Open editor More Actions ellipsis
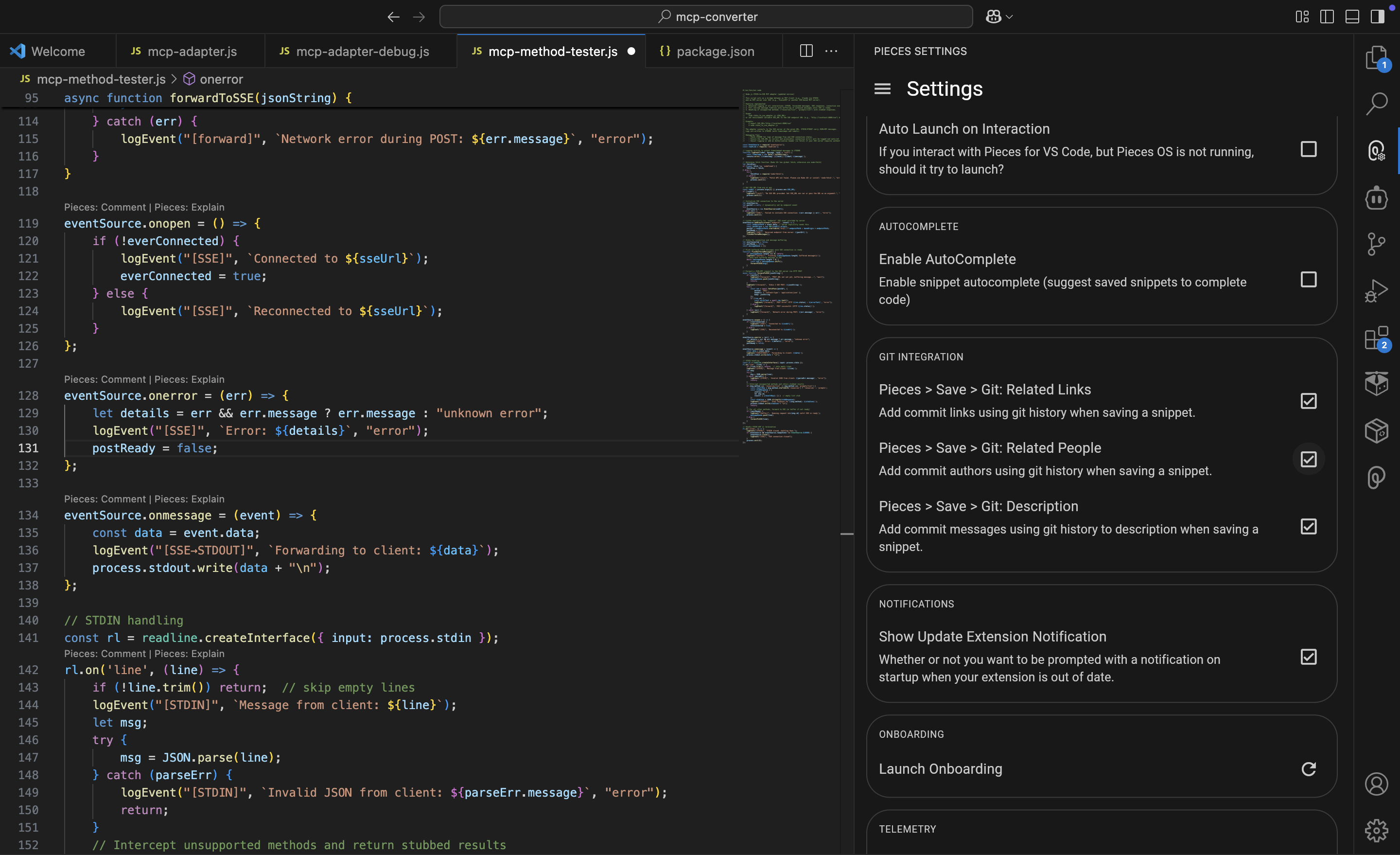The height and width of the screenshot is (855, 1400). [831, 51]
